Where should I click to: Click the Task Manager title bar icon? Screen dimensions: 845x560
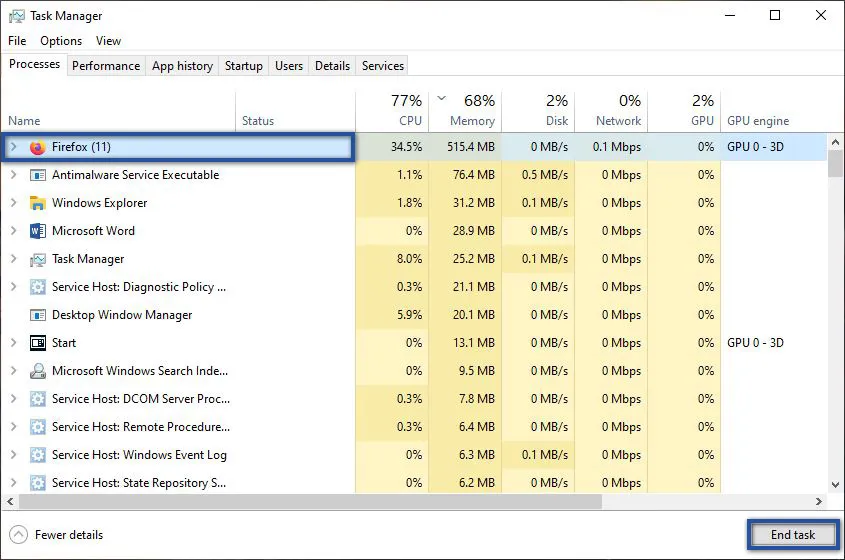pyautogui.click(x=17, y=16)
